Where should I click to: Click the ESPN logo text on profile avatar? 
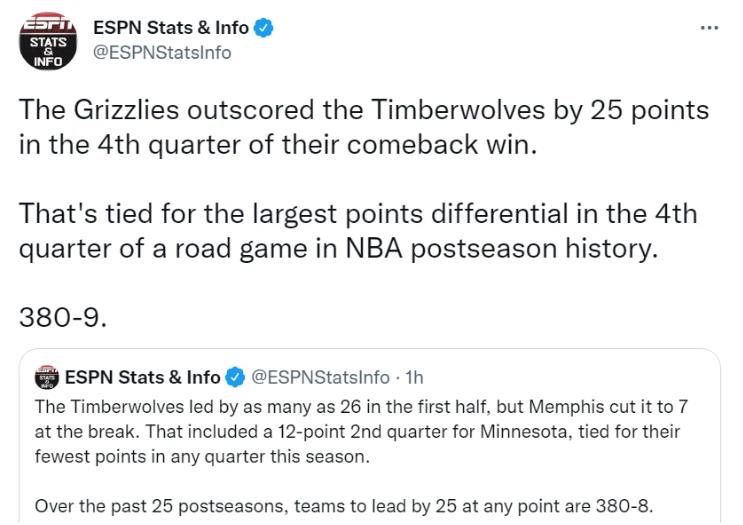(48, 24)
